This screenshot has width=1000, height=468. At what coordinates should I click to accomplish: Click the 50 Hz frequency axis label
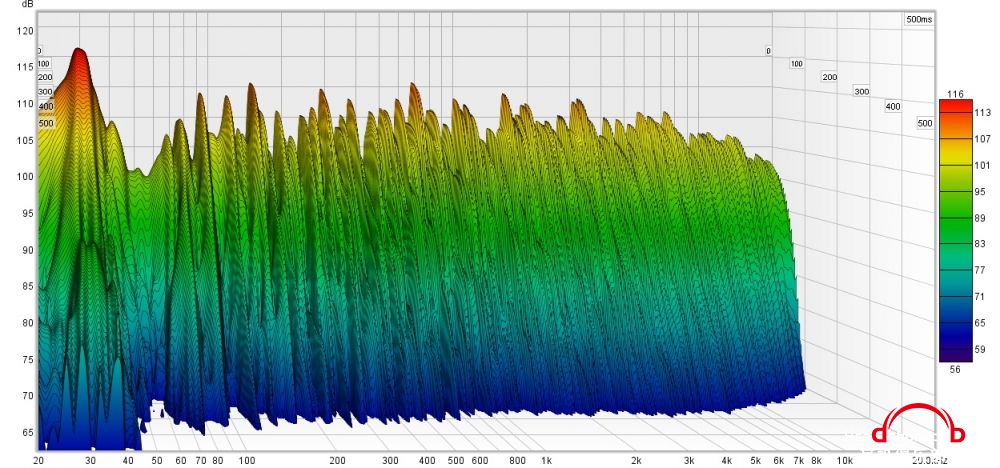pyautogui.click(x=157, y=461)
